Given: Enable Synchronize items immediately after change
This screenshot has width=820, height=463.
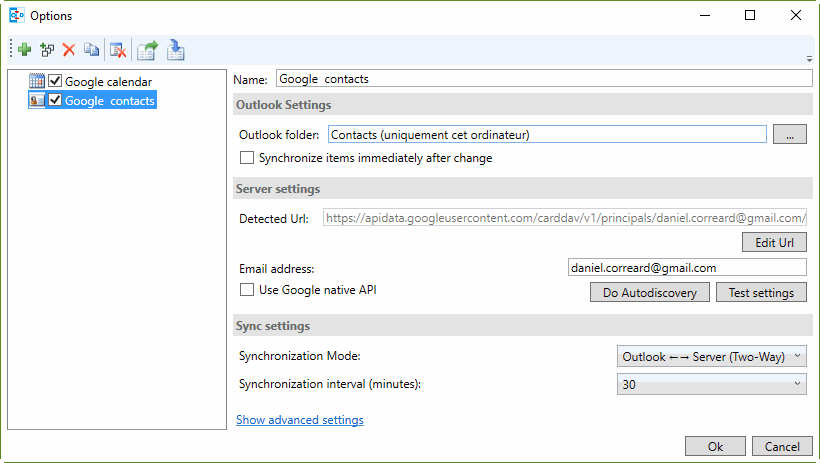Looking at the screenshot, I should coord(247,158).
